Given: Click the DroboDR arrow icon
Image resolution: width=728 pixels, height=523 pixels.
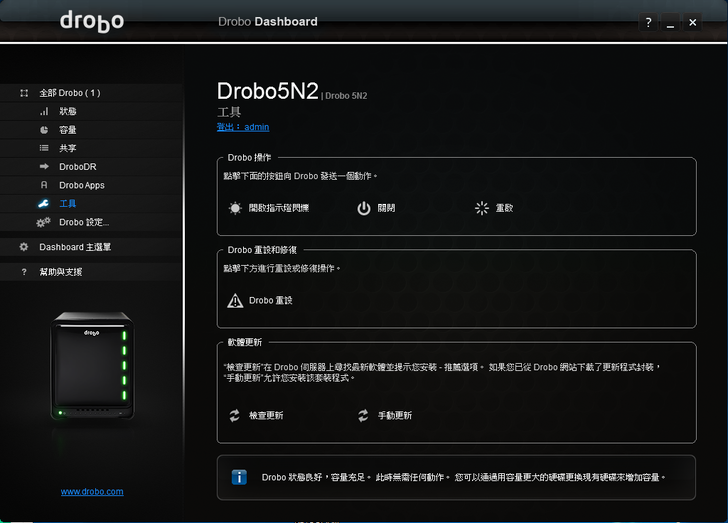Looking at the screenshot, I should tap(44, 166).
